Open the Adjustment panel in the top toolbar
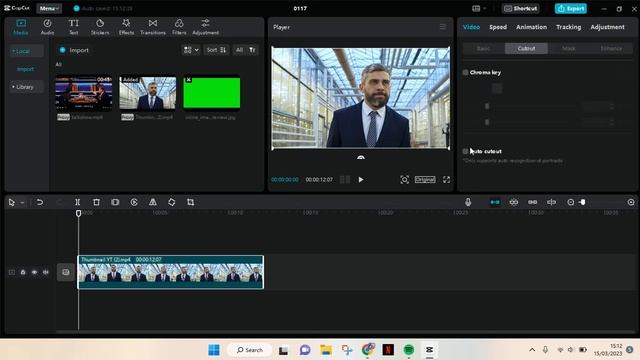Screen dimensions: 640x360 pos(205,27)
